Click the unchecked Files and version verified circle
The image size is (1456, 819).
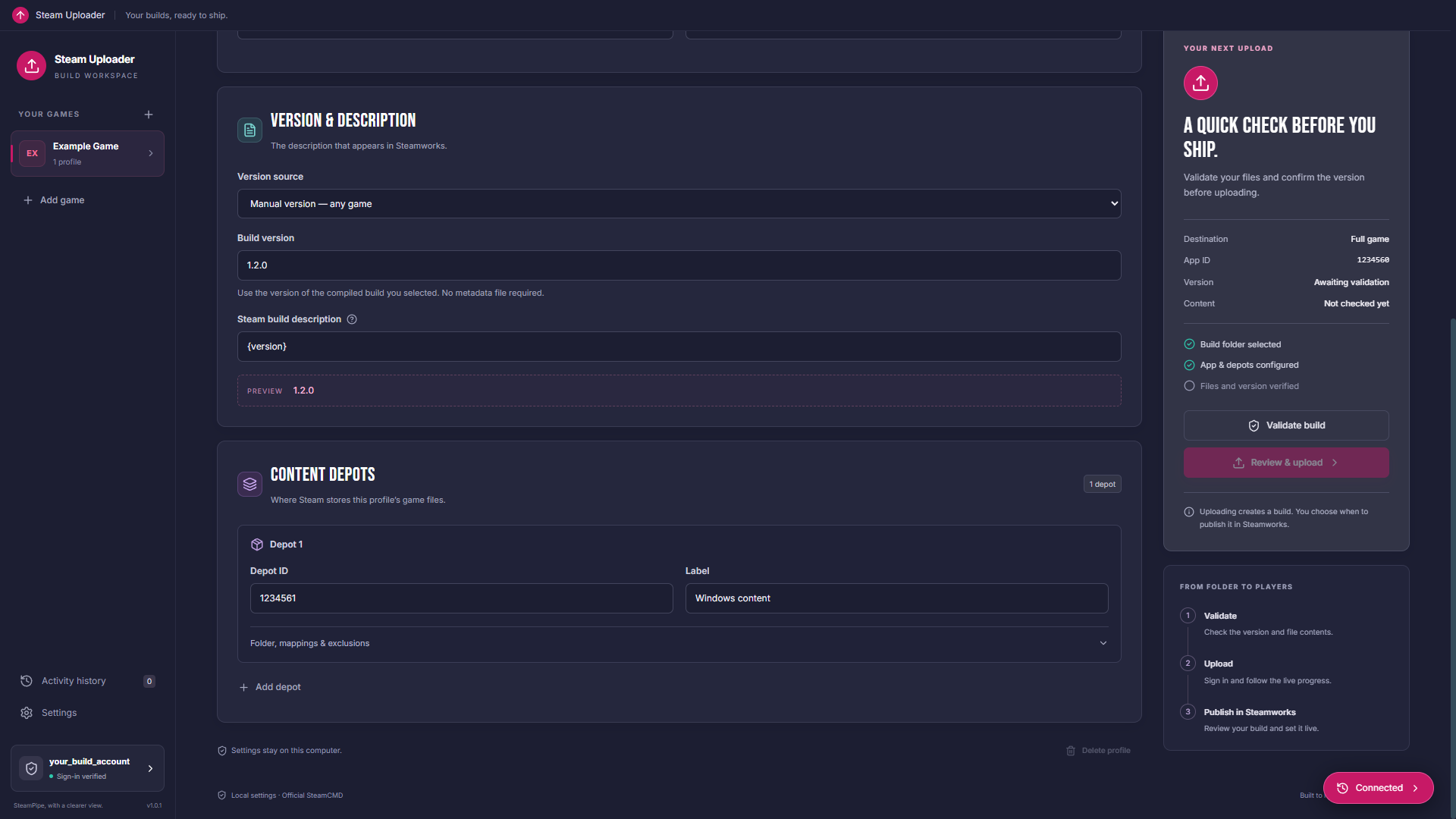[1189, 386]
